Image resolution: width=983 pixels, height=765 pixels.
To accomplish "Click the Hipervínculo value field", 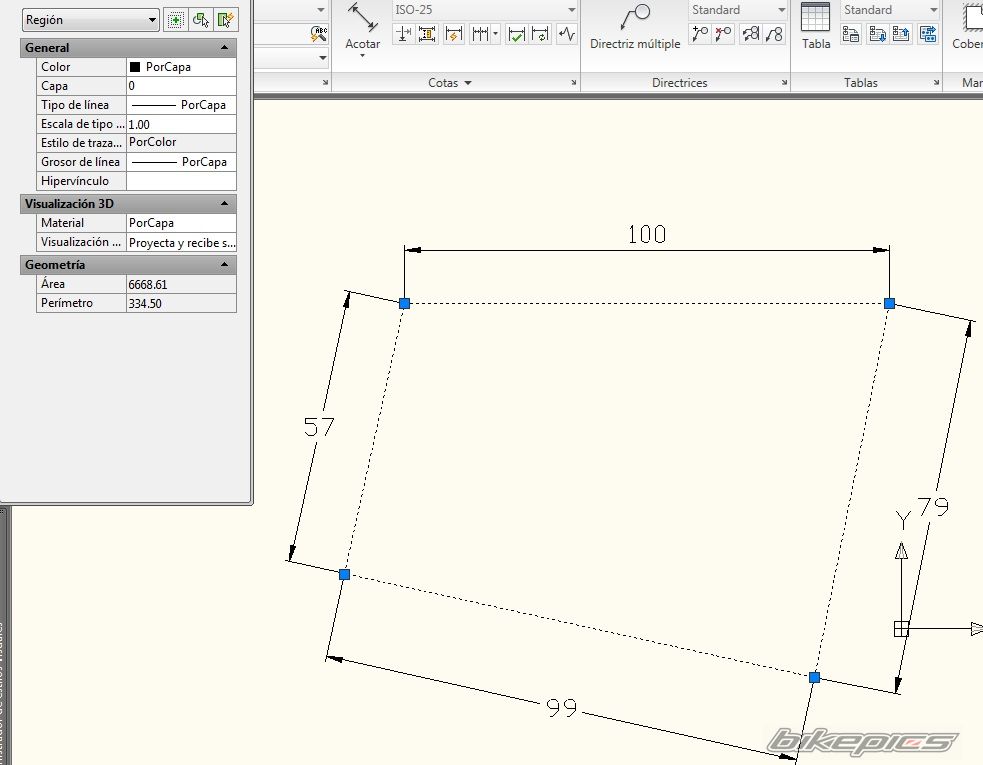I will tap(181, 181).
